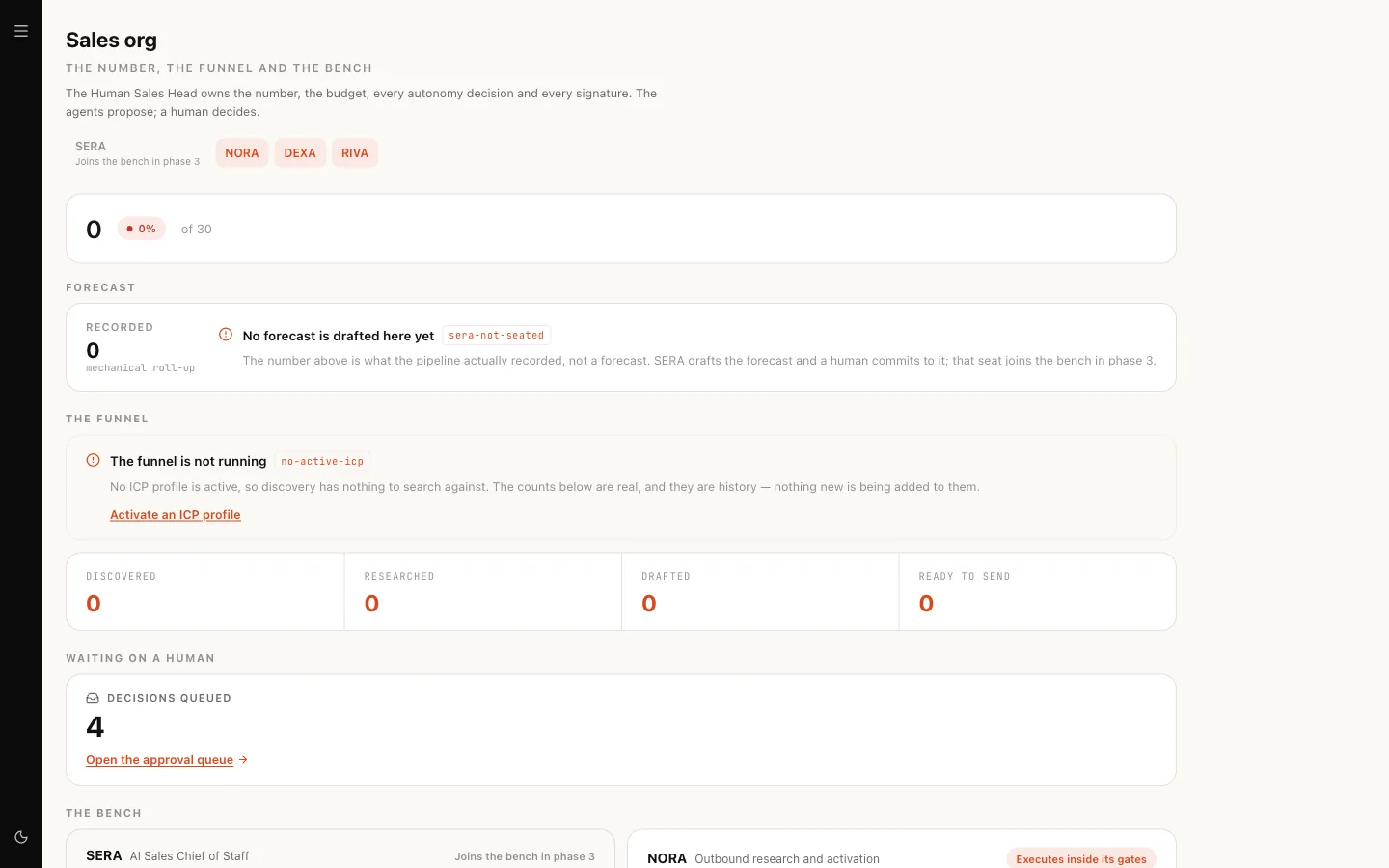Click the inbox icon next to Decisions Queued
The image size is (1389, 868).
pyautogui.click(x=93, y=698)
